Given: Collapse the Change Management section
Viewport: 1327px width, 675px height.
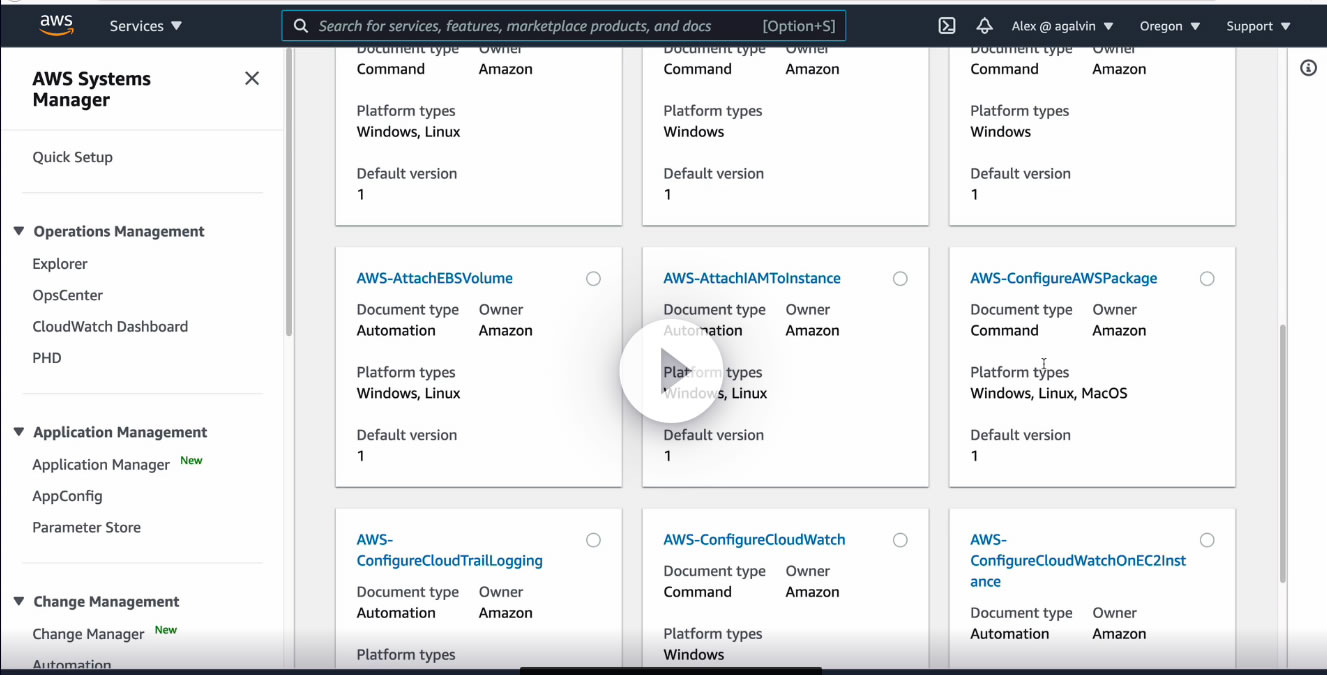Looking at the screenshot, I should 19,601.
